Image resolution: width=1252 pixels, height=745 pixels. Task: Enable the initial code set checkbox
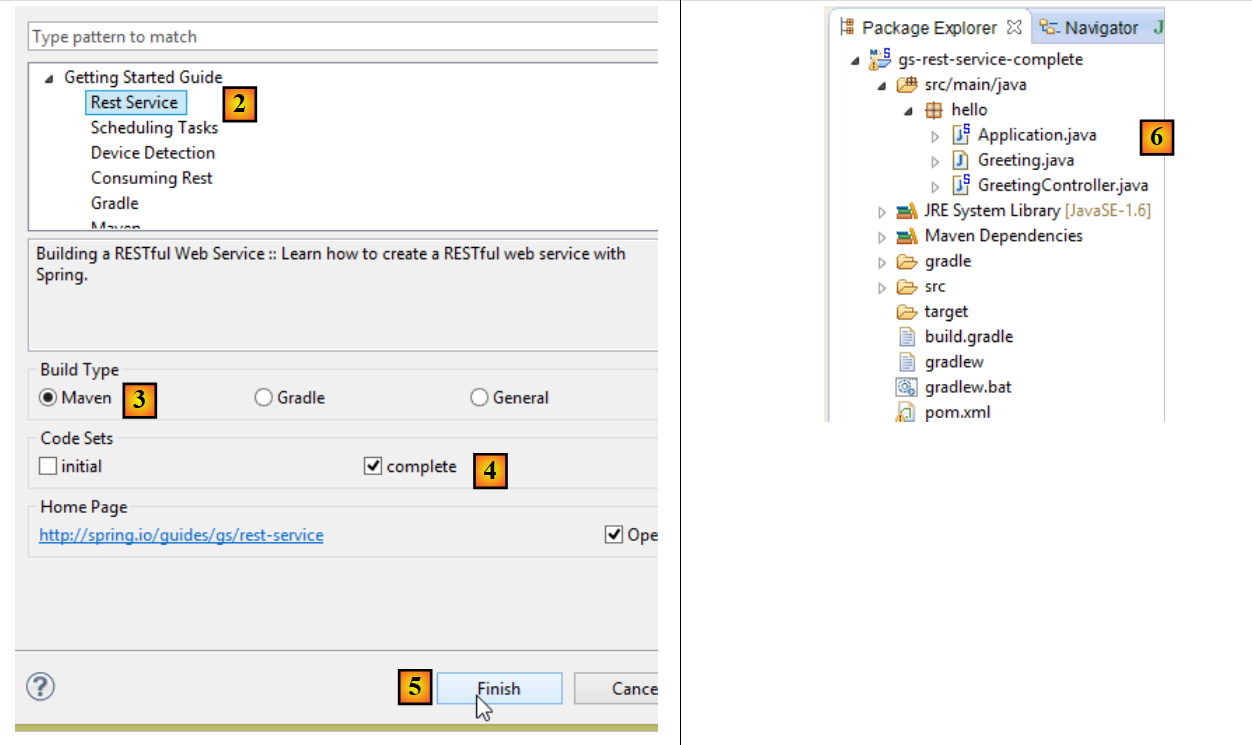(x=48, y=466)
